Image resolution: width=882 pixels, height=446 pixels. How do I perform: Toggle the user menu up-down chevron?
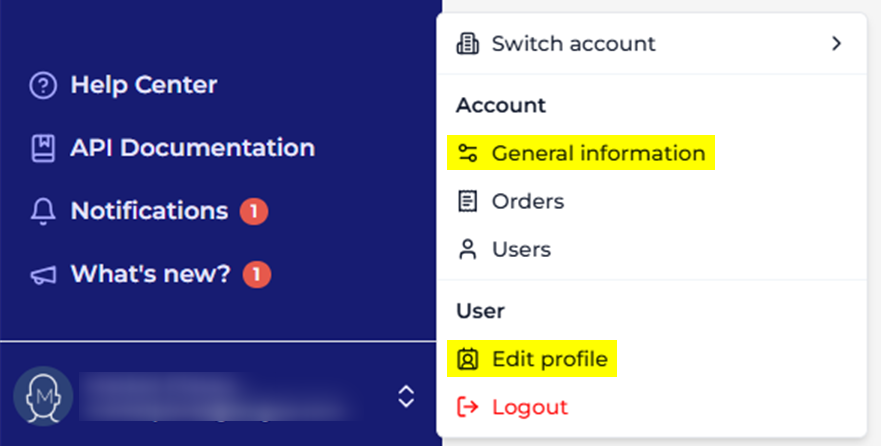click(x=406, y=396)
